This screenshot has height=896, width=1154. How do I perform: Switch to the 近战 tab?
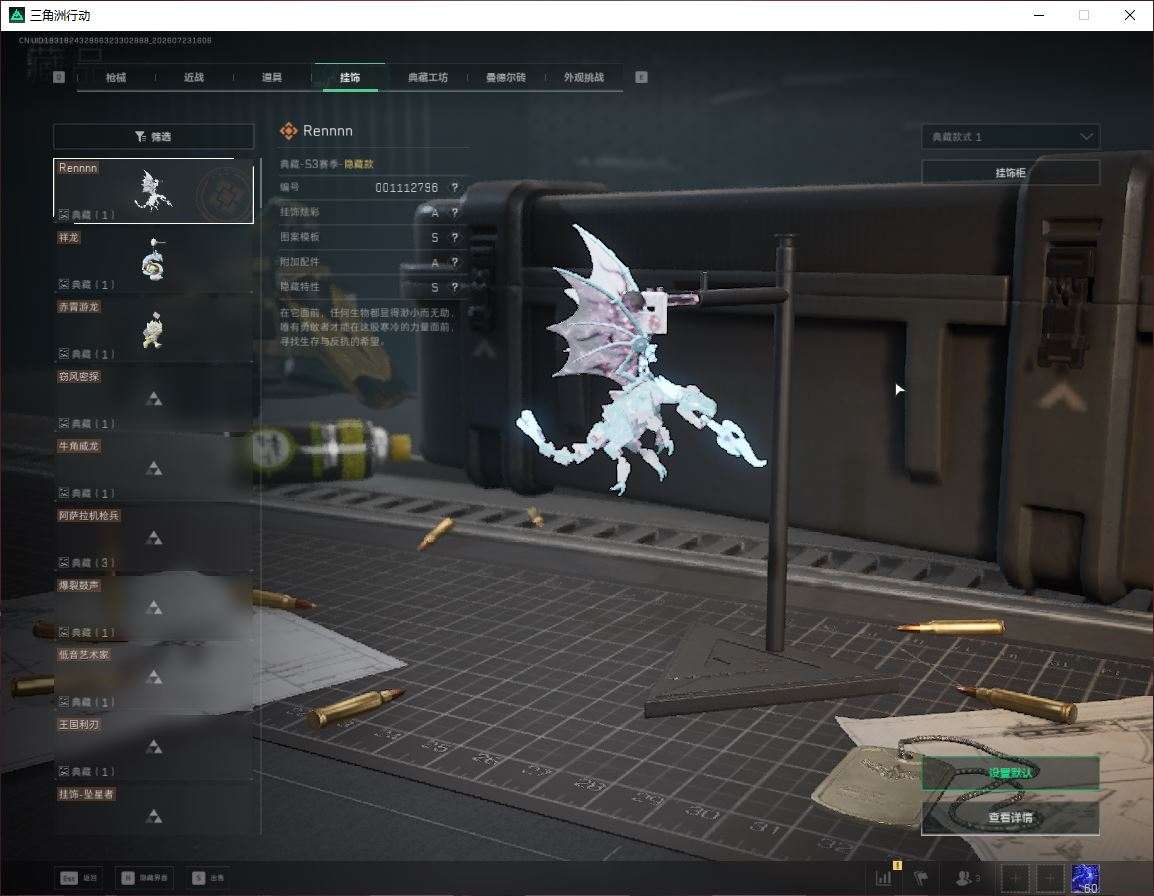click(x=194, y=77)
